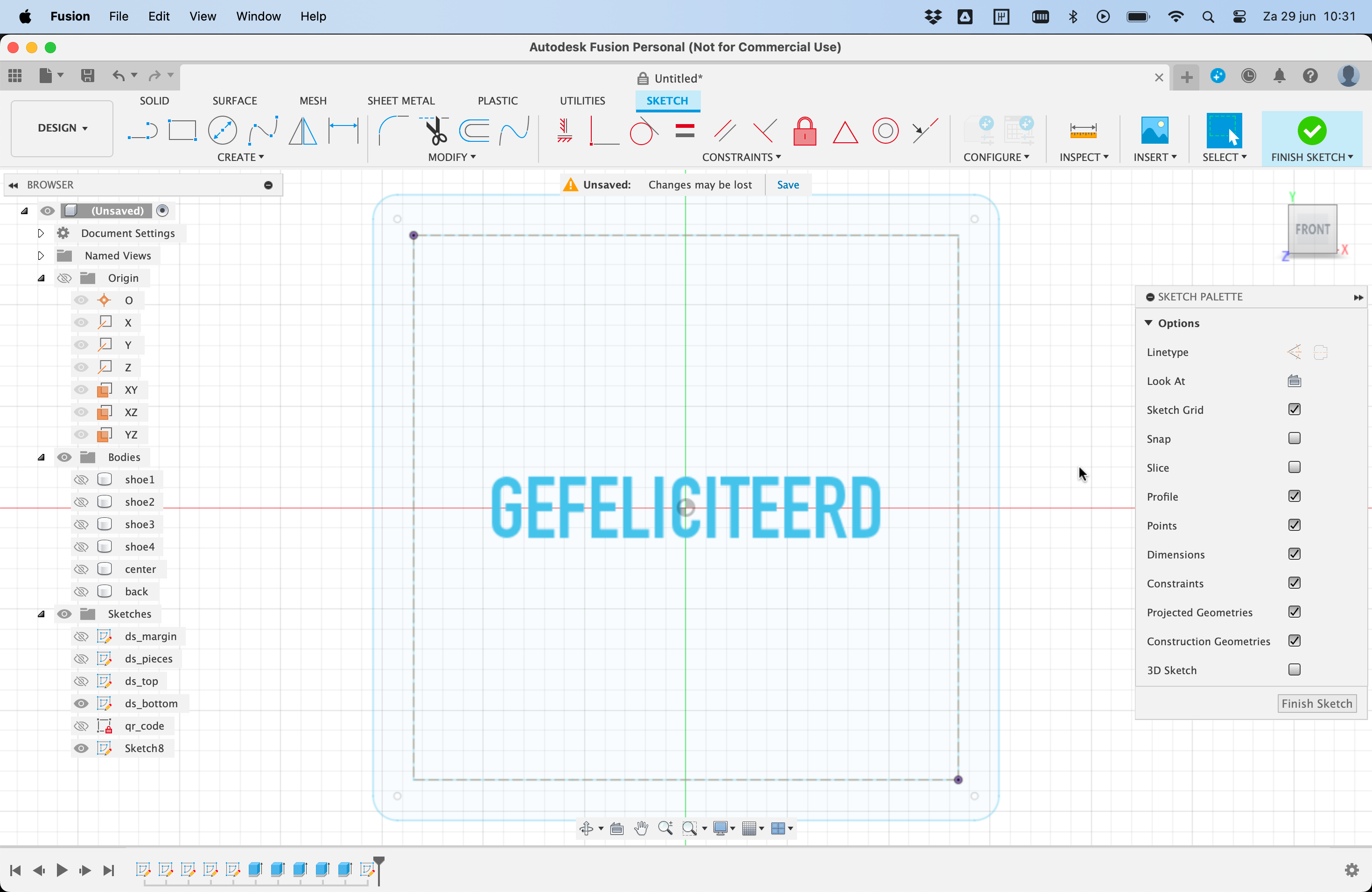Expand the Sketches folder in browser
1372x892 pixels.
tap(41, 613)
